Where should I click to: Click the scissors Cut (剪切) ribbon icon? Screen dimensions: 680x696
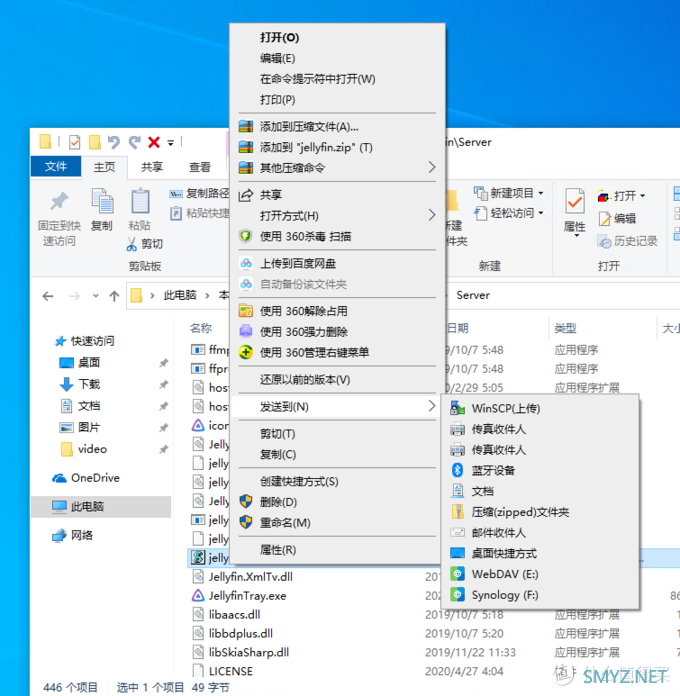[x=132, y=244]
